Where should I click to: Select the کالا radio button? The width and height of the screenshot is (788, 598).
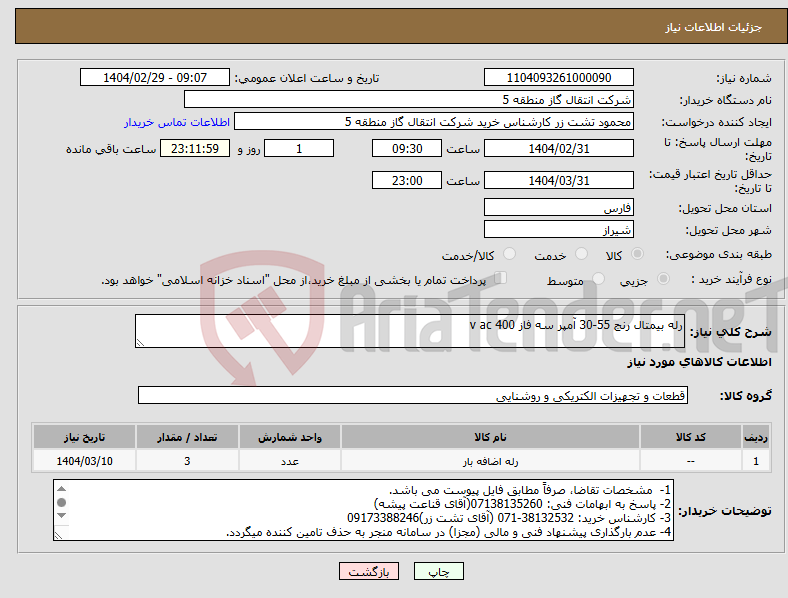637,254
